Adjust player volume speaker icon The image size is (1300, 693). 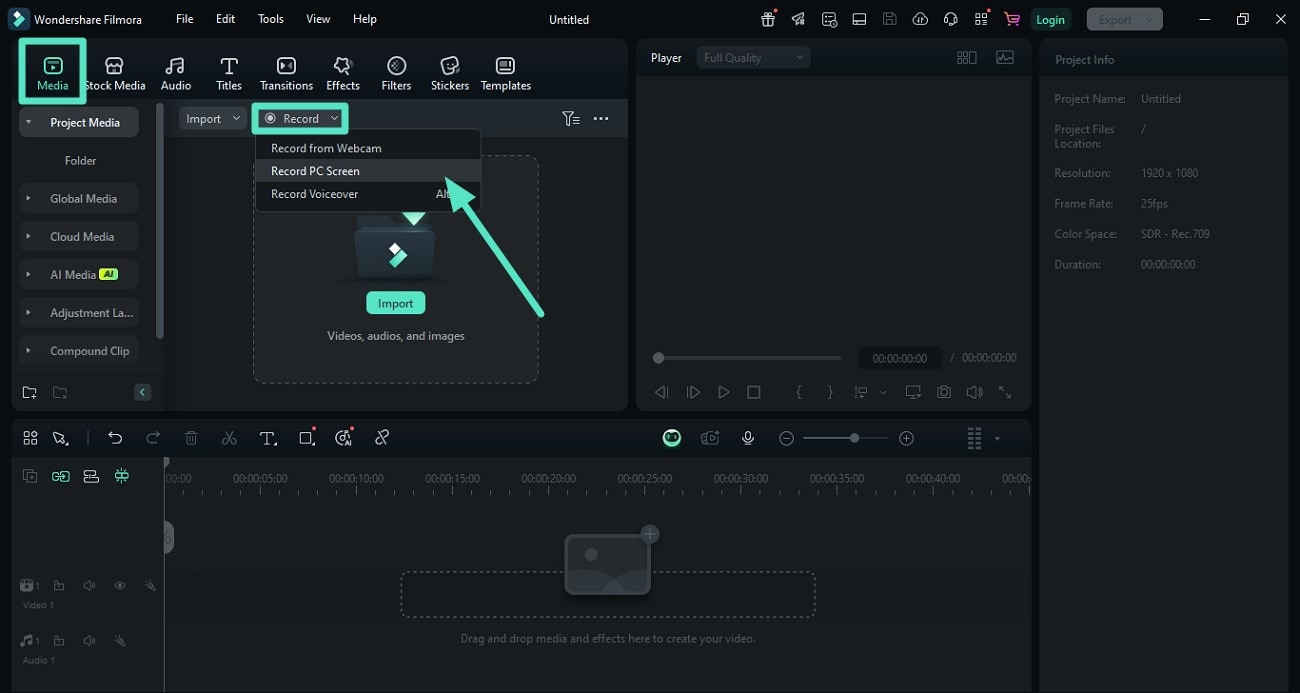[x=974, y=393]
